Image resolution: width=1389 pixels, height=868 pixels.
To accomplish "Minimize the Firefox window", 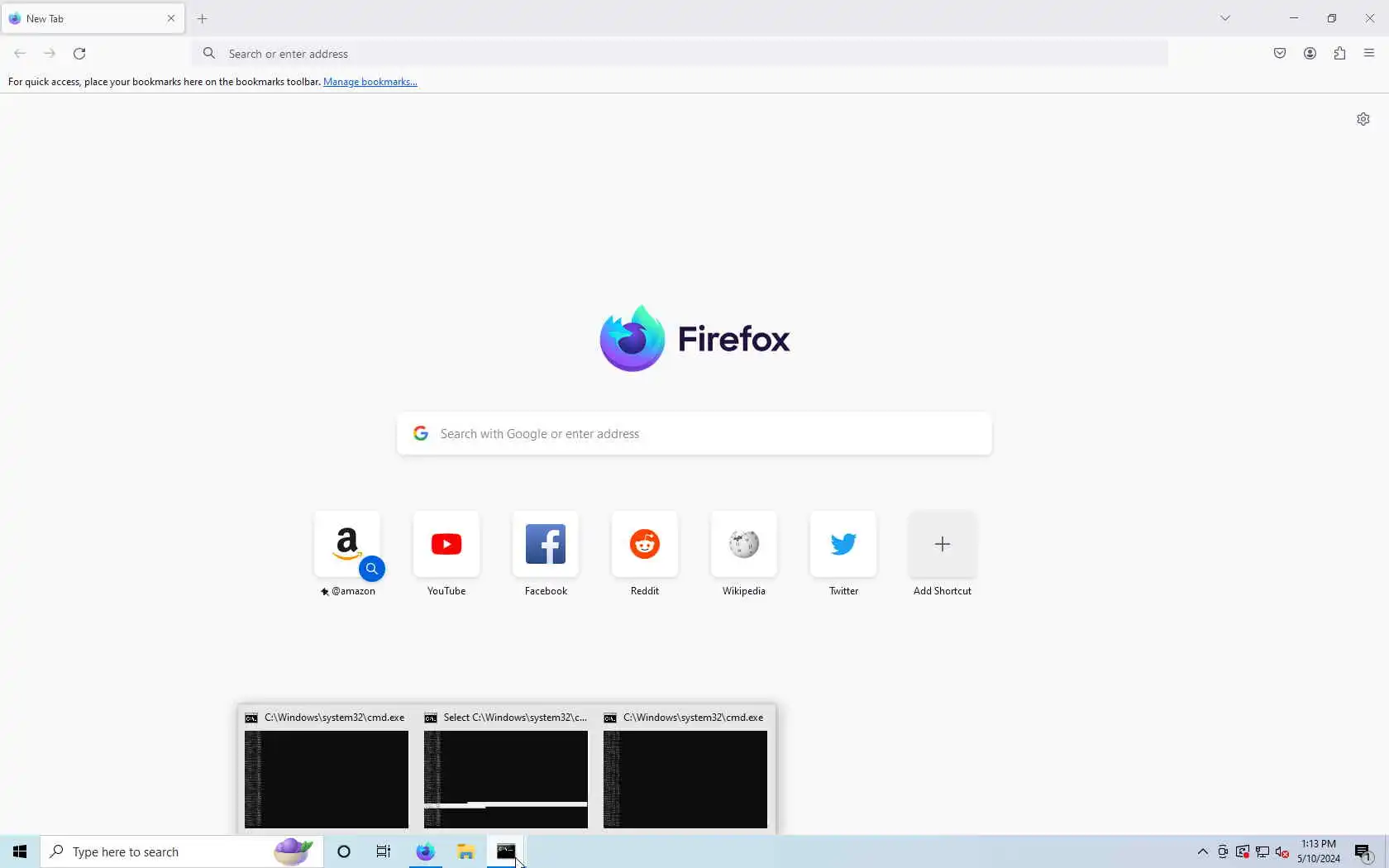I will click(1294, 18).
